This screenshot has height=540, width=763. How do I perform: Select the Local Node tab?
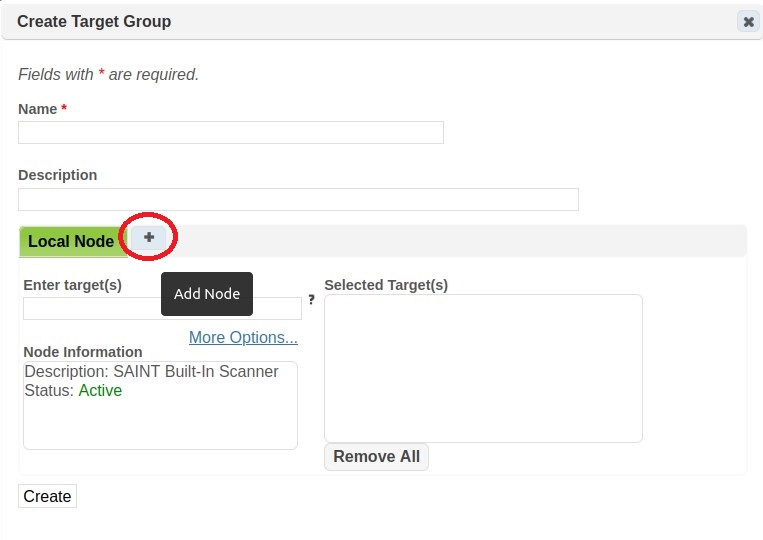(x=70, y=241)
